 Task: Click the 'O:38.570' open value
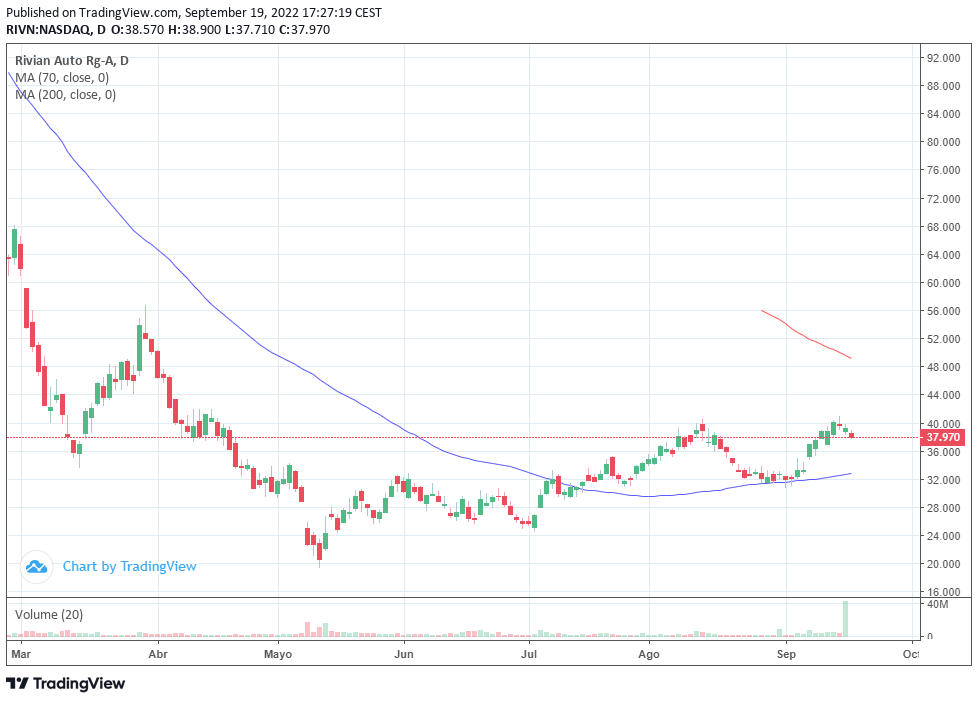coord(137,29)
